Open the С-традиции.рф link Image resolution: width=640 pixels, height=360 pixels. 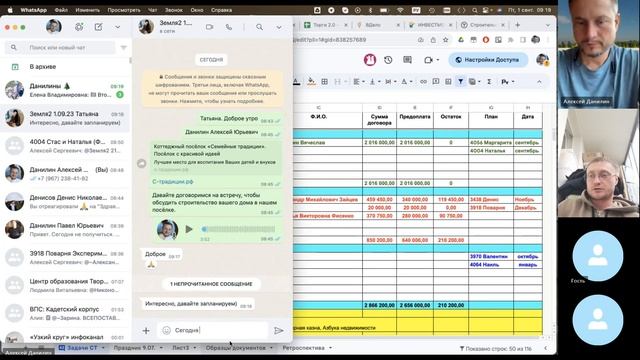[x=173, y=182]
